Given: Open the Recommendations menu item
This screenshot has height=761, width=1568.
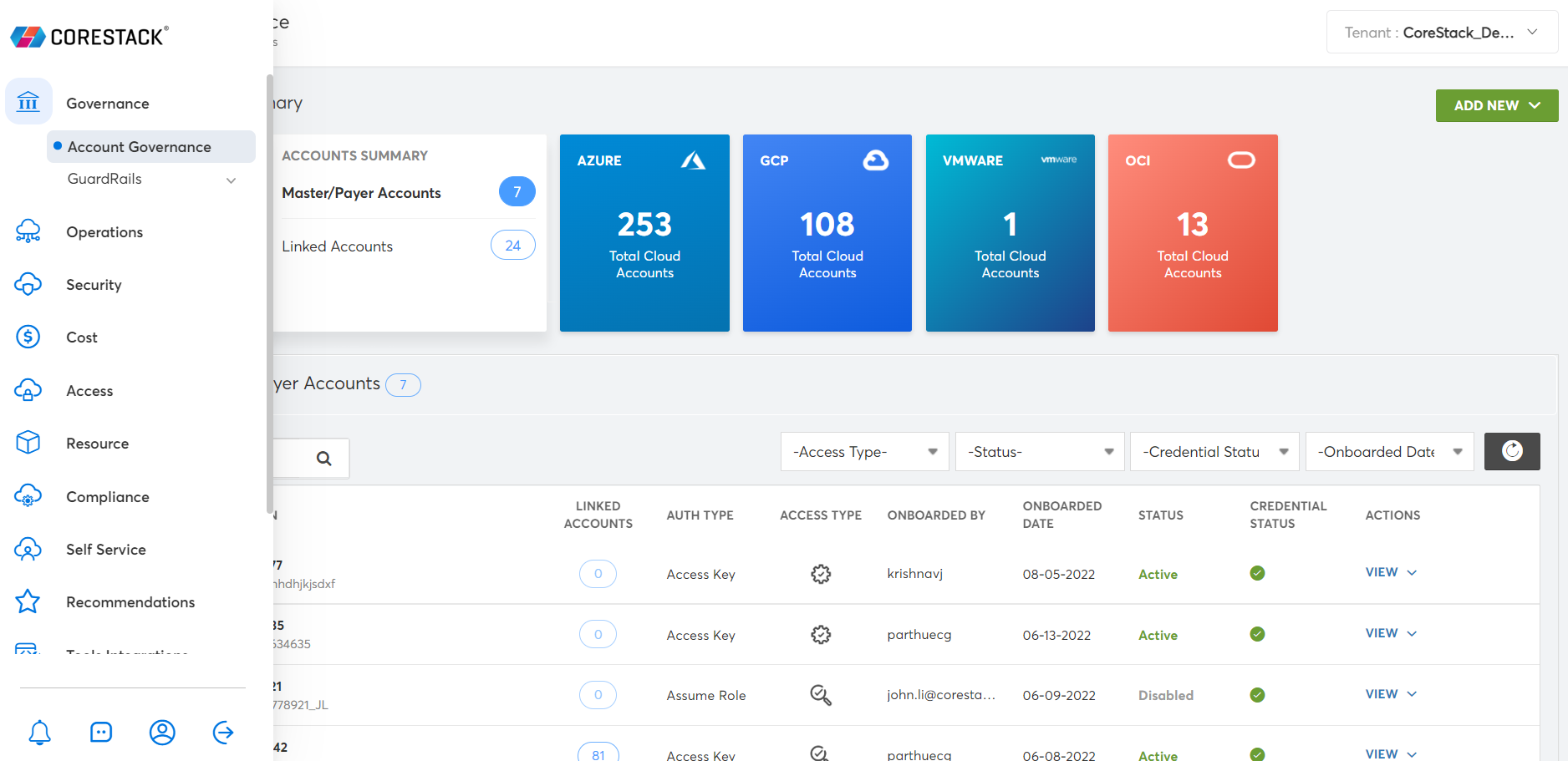Looking at the screenshot, I should [130, 602].
